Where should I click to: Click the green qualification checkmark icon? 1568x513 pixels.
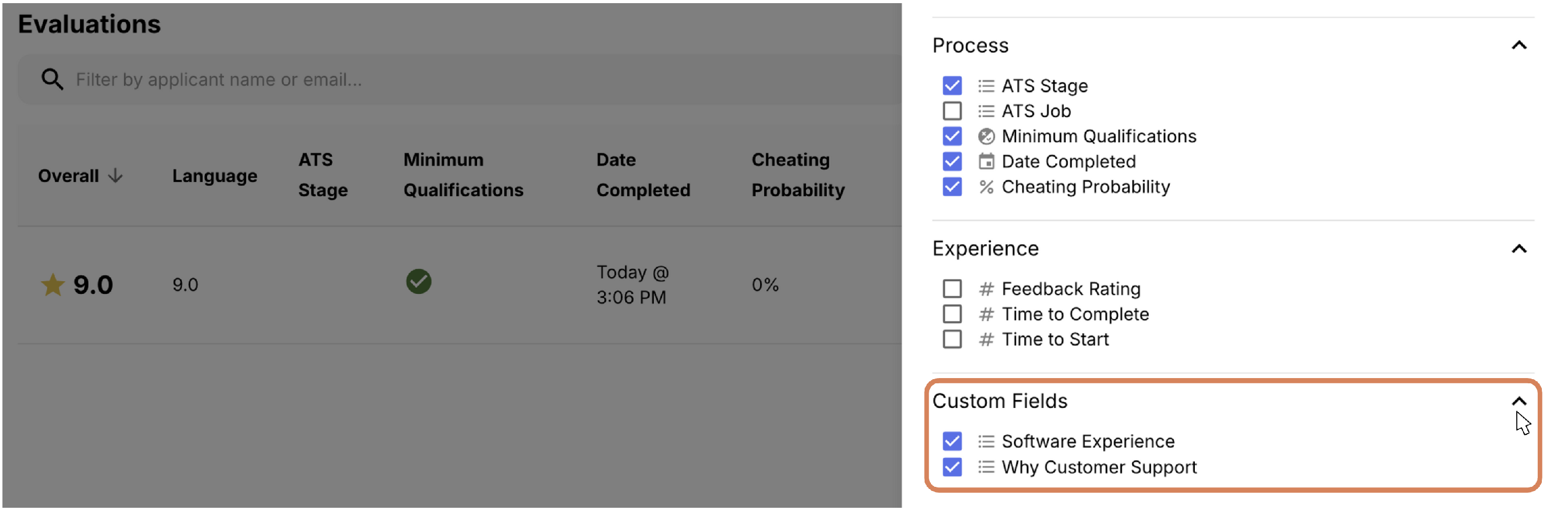419,281
